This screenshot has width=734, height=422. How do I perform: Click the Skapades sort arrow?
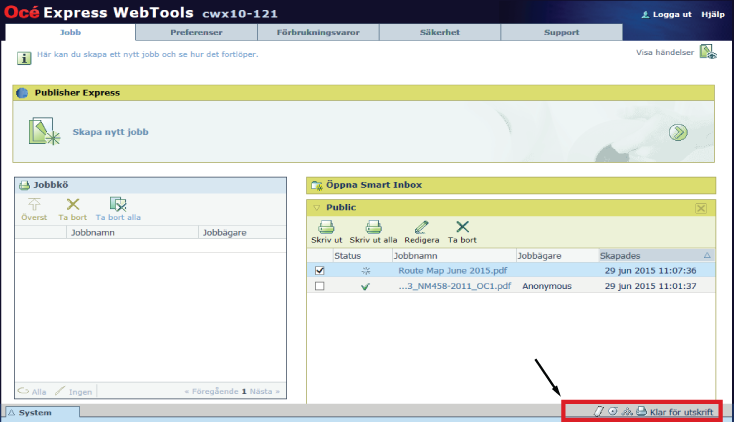coord(707,256)
